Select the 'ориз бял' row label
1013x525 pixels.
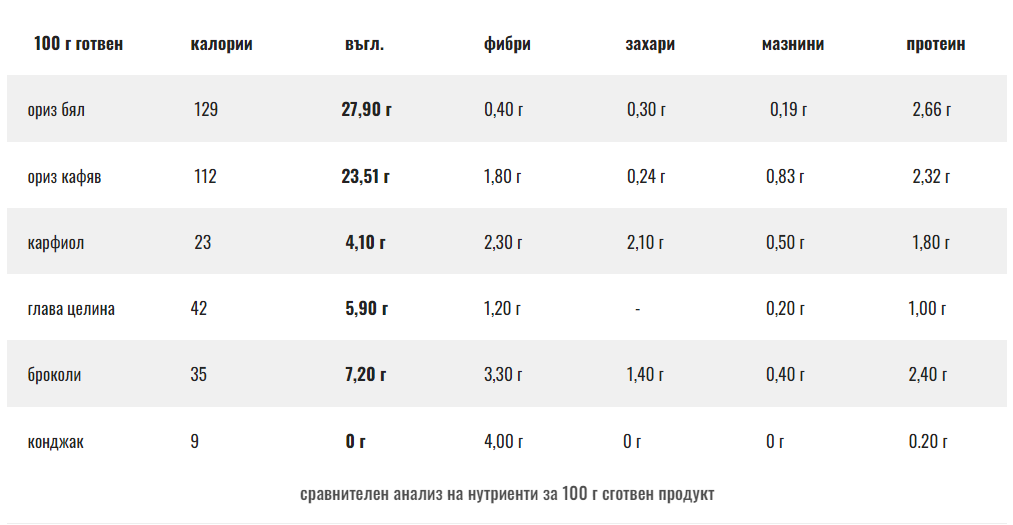coord(56,109)
